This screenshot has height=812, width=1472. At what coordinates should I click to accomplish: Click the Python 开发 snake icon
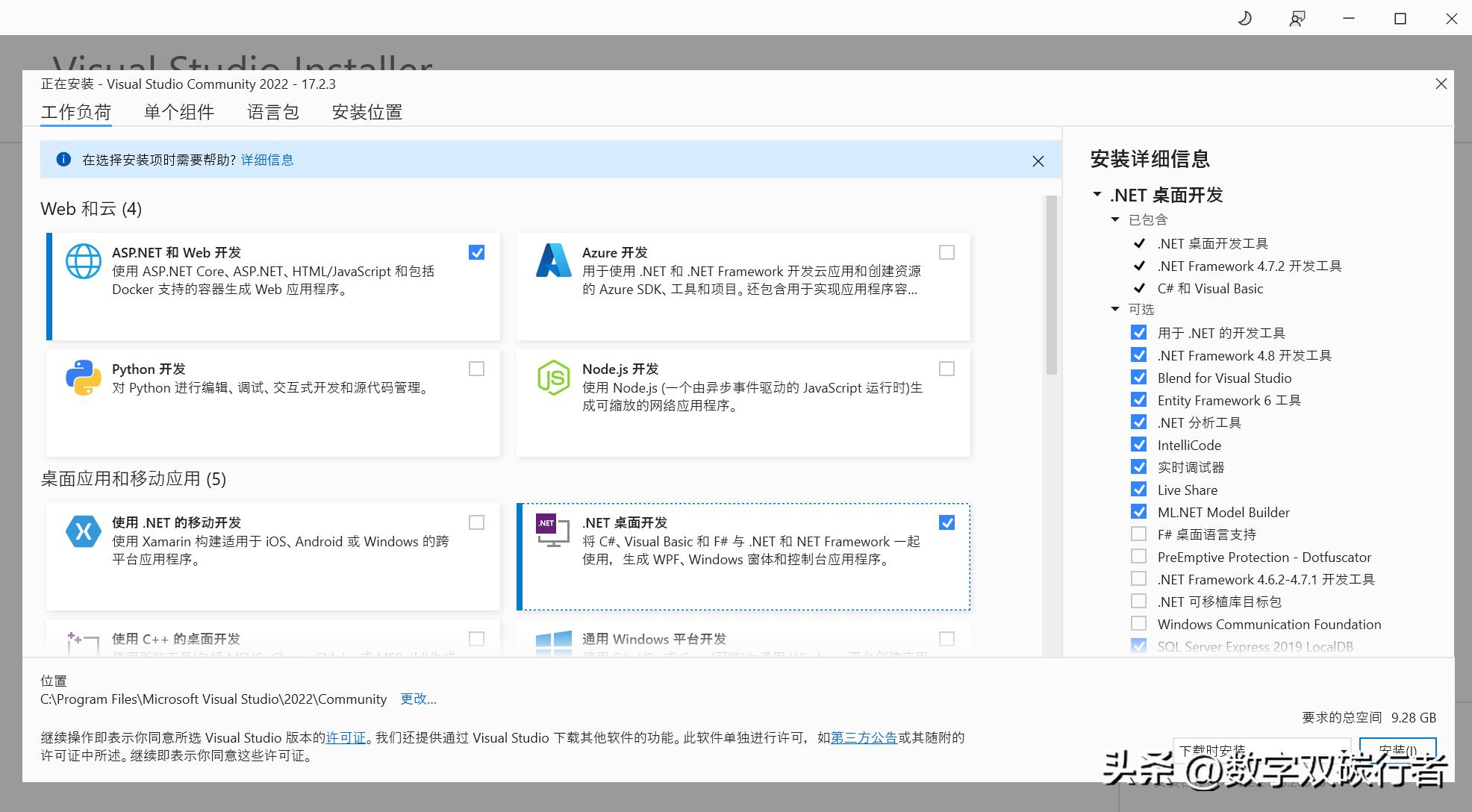(x=83, y=378)
